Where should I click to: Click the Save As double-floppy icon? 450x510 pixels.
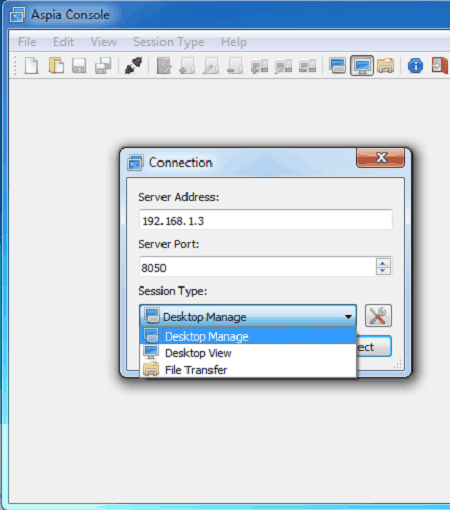tap(103, 66)
